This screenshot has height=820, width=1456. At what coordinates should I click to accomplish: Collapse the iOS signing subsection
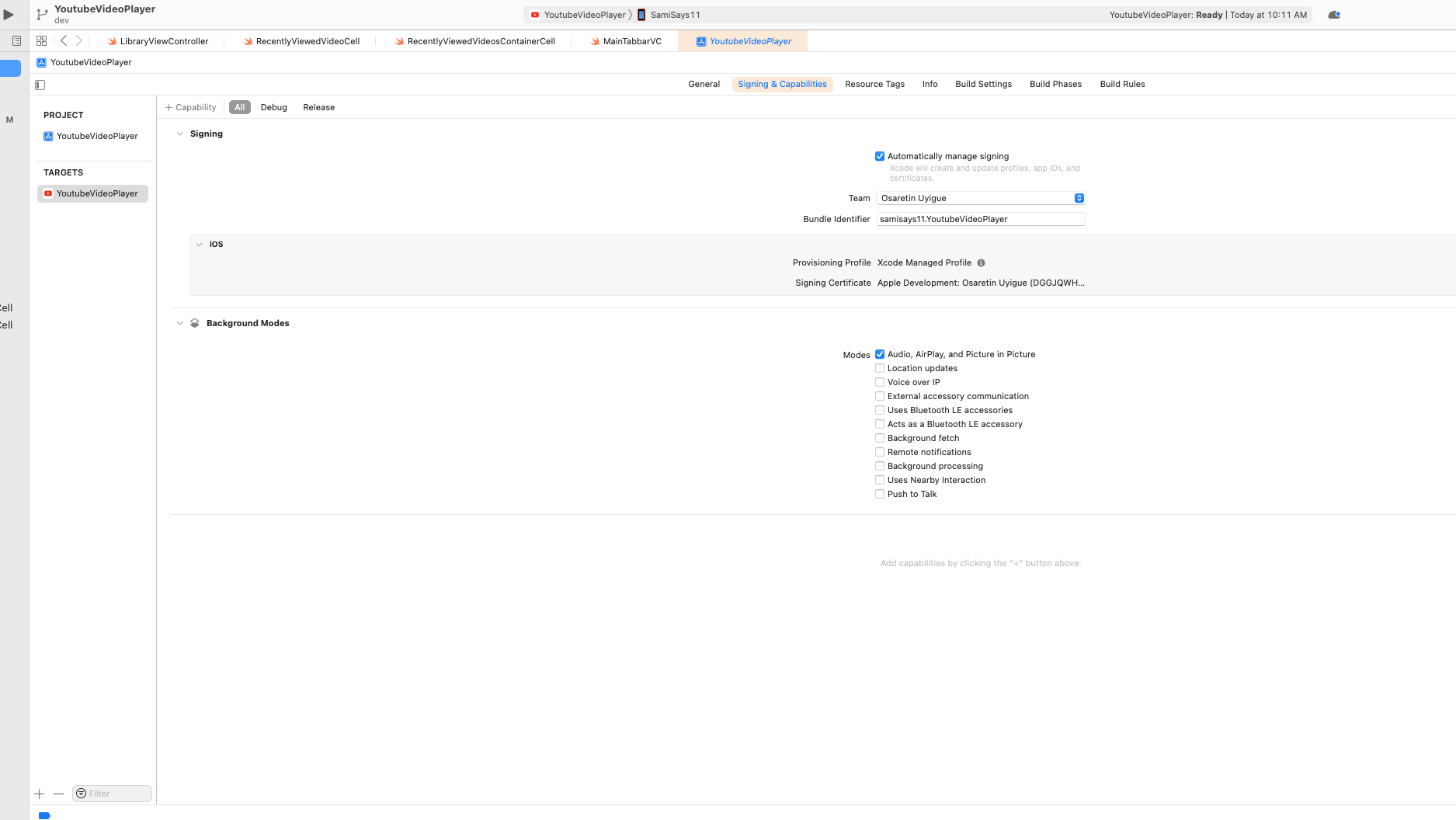pyautogui.click(x=200, y=244)
